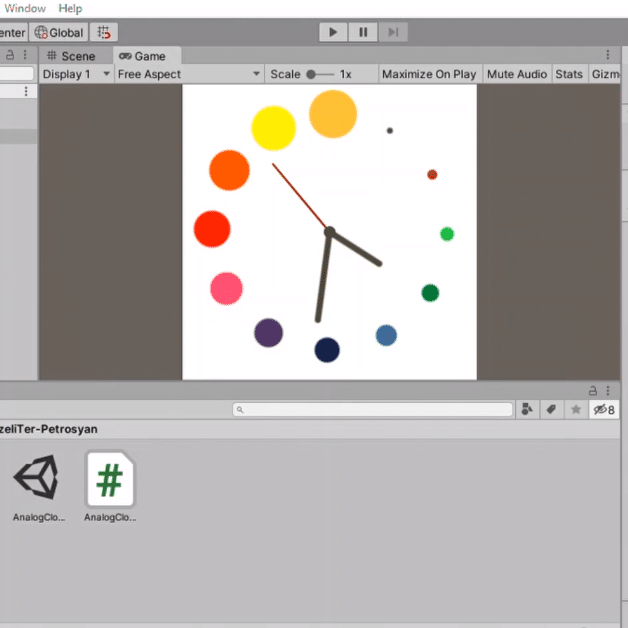
Task: Toggle Global handle rotation mode
Action: coord(59,33)
